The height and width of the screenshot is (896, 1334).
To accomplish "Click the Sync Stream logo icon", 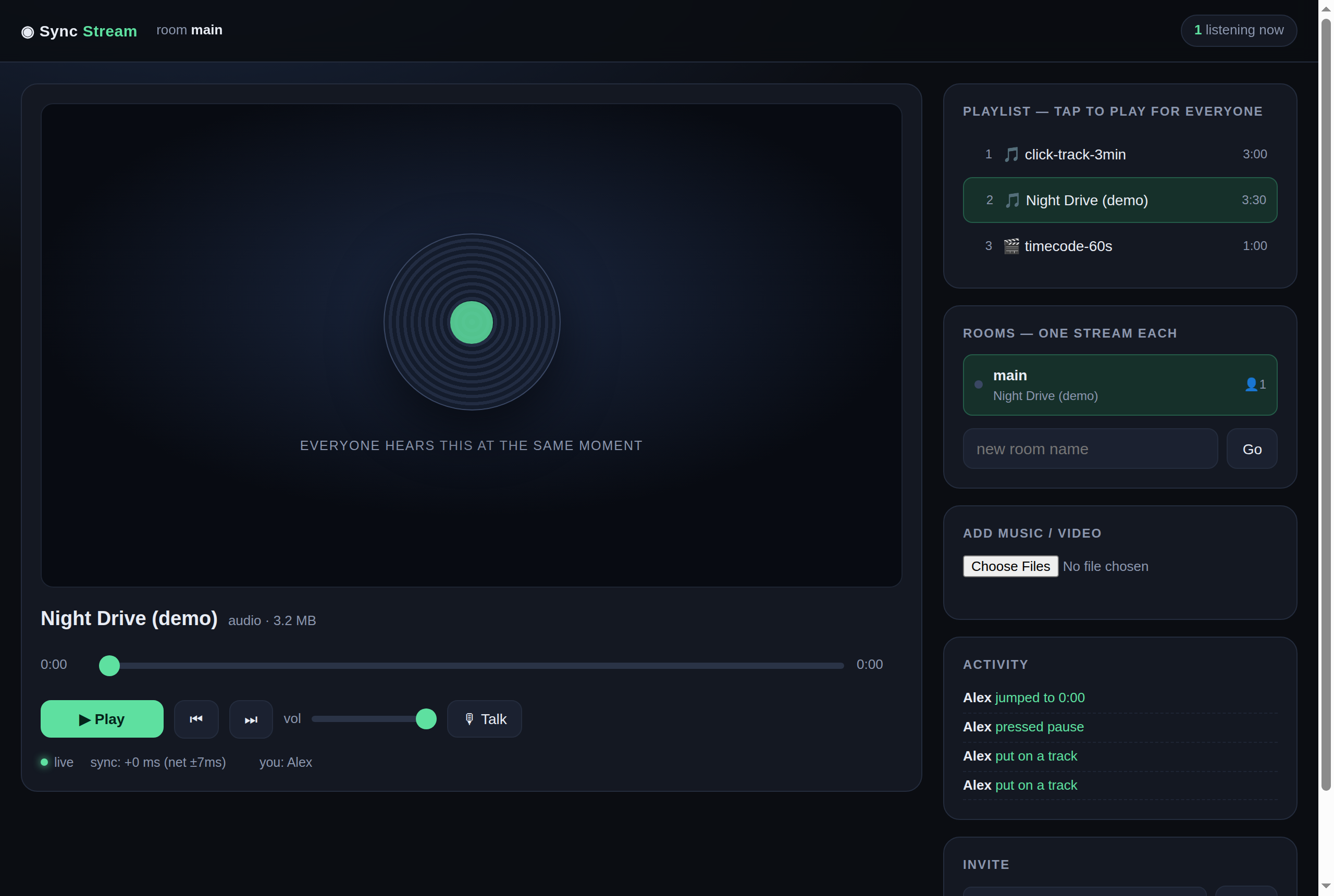I will 28,32.
